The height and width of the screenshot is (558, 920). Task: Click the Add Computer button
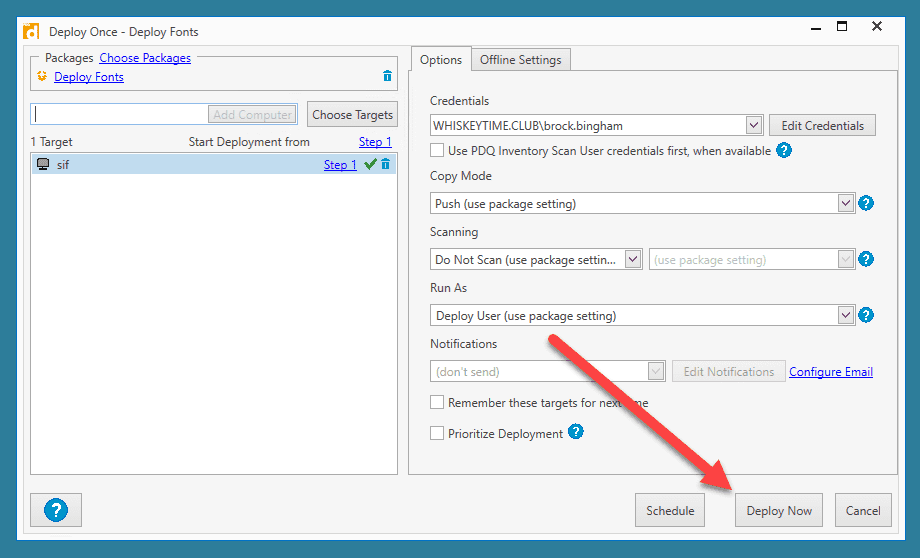pyautogui.click(x=252, y=114)
